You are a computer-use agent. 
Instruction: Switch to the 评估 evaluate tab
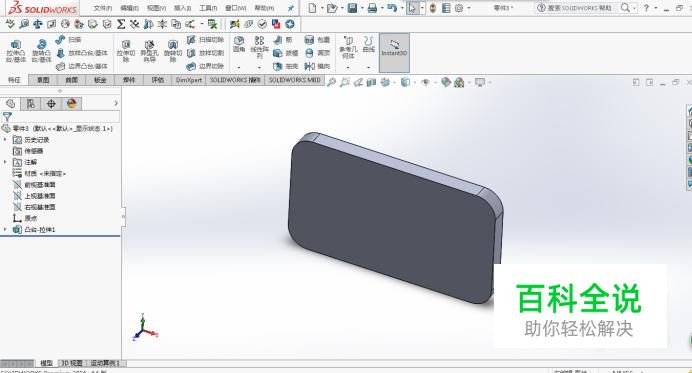click(x=158, y=80)
